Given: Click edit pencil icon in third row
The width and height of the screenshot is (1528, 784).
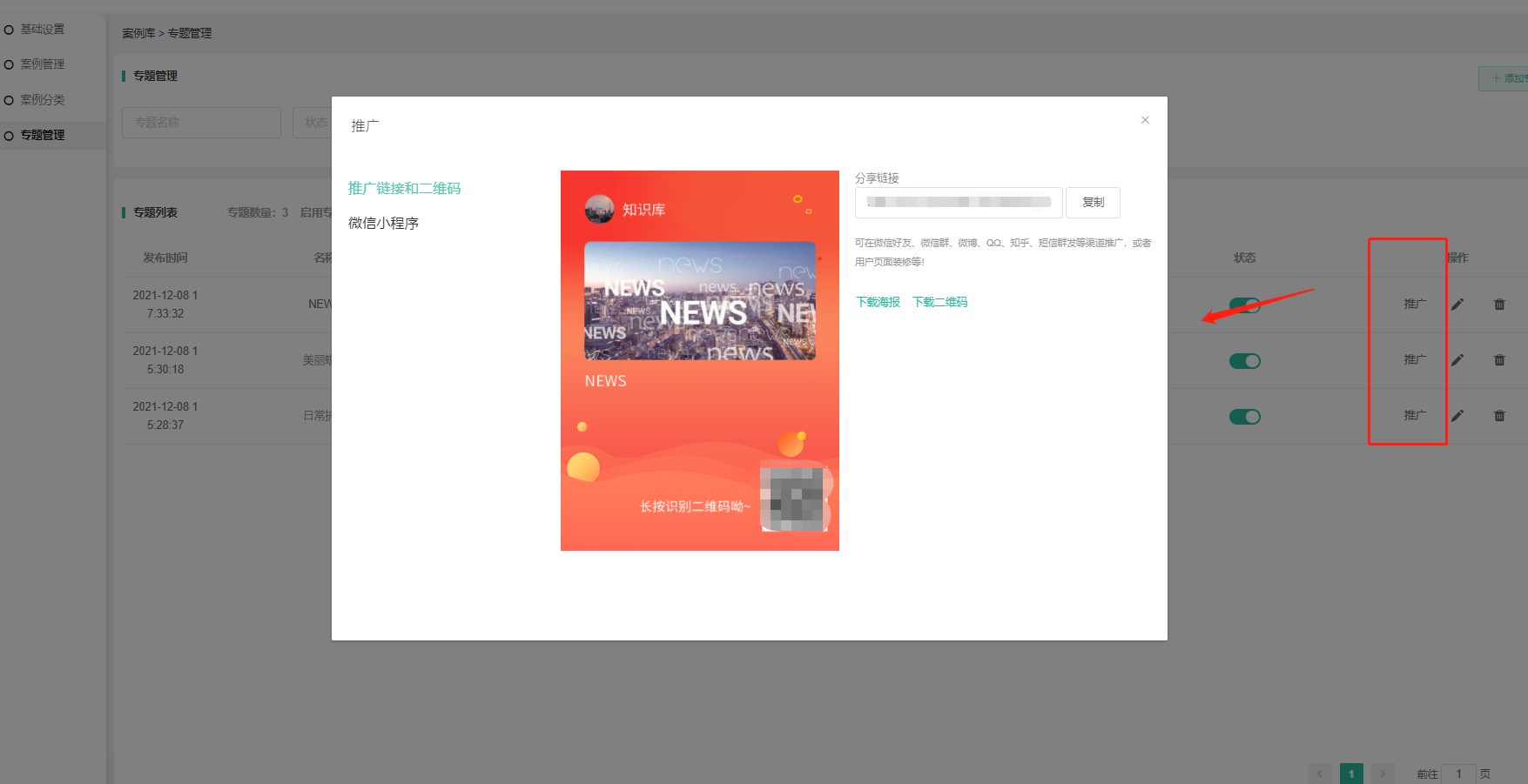Looking at the screenshot, I should pyautogui.click(x=1457, y=416).
